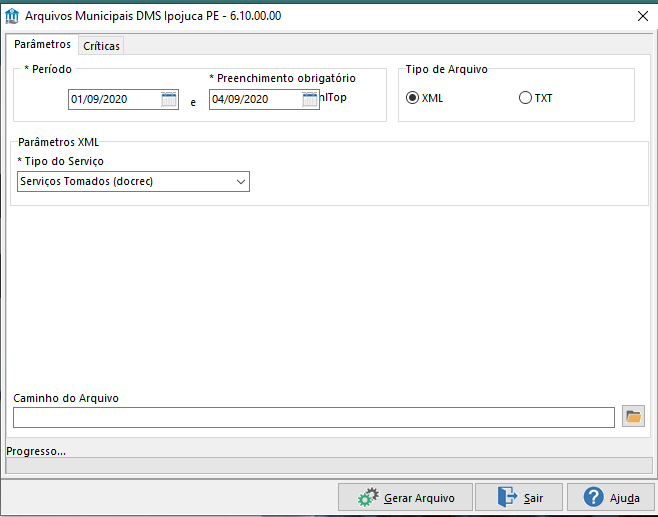The width and height of the screenshot is (658, 517).
Task: Click the Caminho do Arquivo label
Action: pos(66,398)
